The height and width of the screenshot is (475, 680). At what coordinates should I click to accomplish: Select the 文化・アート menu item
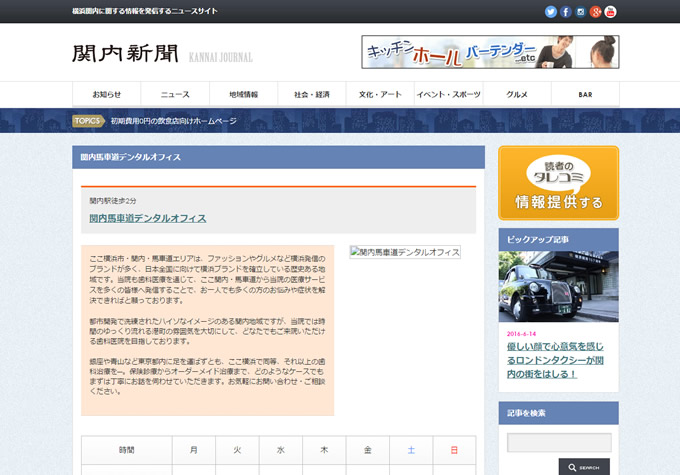click(x=380, y=94)
